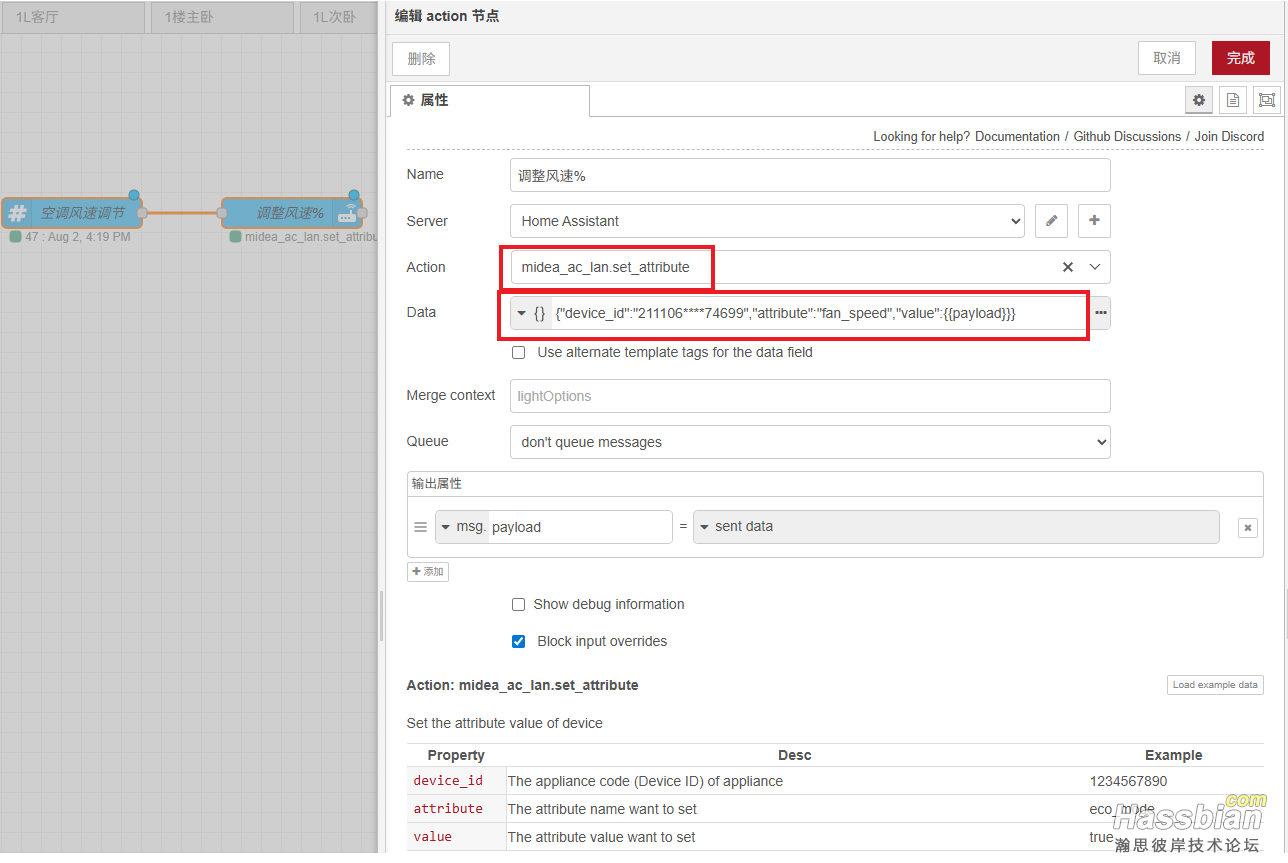Image resolution: width=1288 pixels, height=863 pixels.
Task: Open the Github Discussions link
Action: (1127, 137)
